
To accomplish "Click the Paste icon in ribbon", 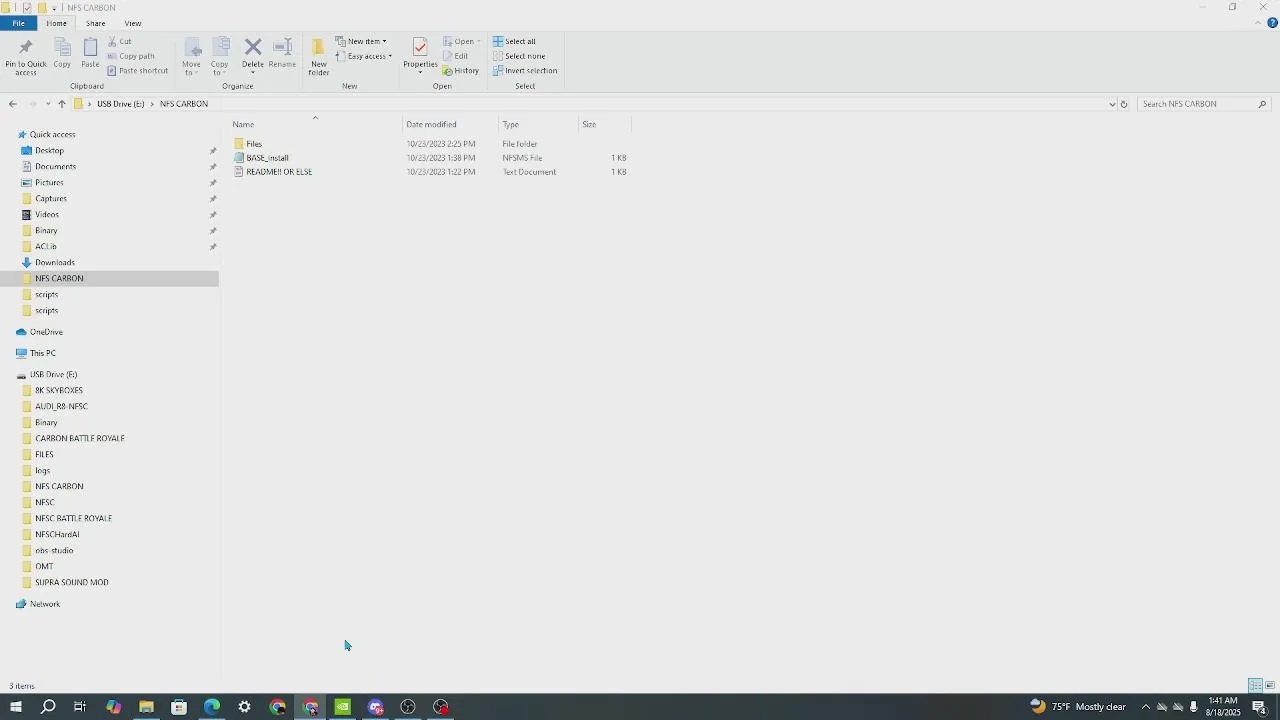I will [x=90, y=48].
